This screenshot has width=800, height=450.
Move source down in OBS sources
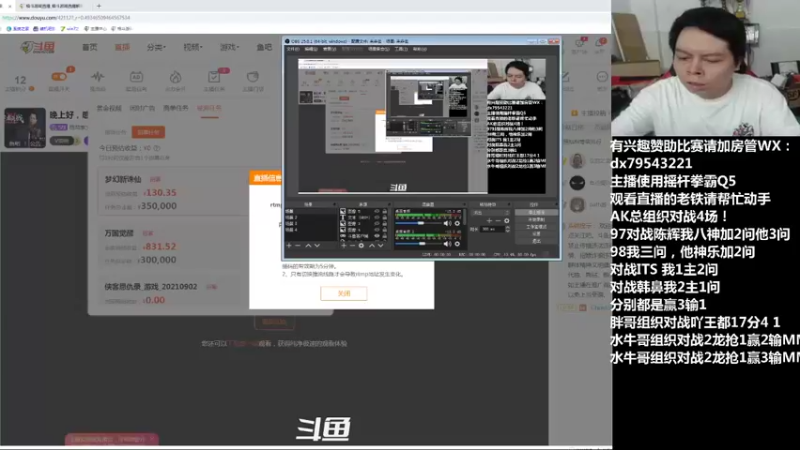click(381, 245)
